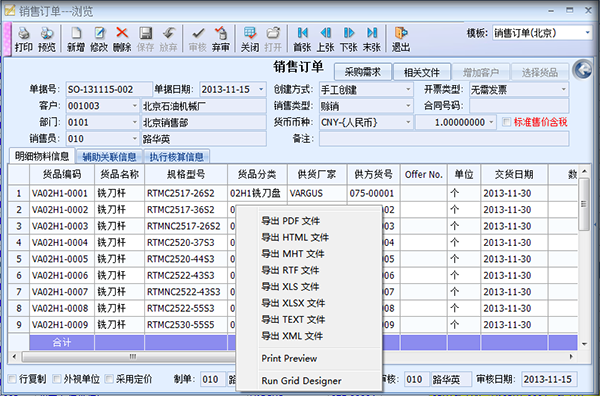Select the VARGUS supplier cell
This screenshot has height=396, width=600.
coord(317,194)
